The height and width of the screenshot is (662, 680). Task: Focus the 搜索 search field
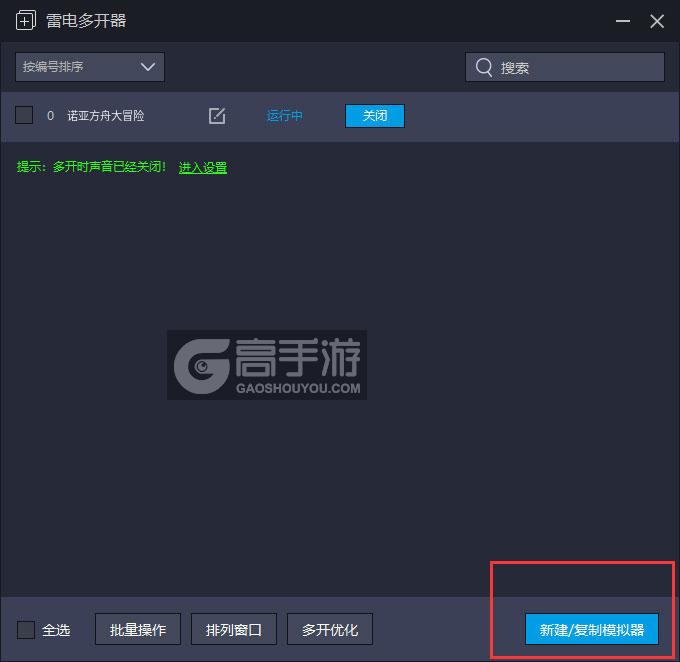[x=565, y=67]
